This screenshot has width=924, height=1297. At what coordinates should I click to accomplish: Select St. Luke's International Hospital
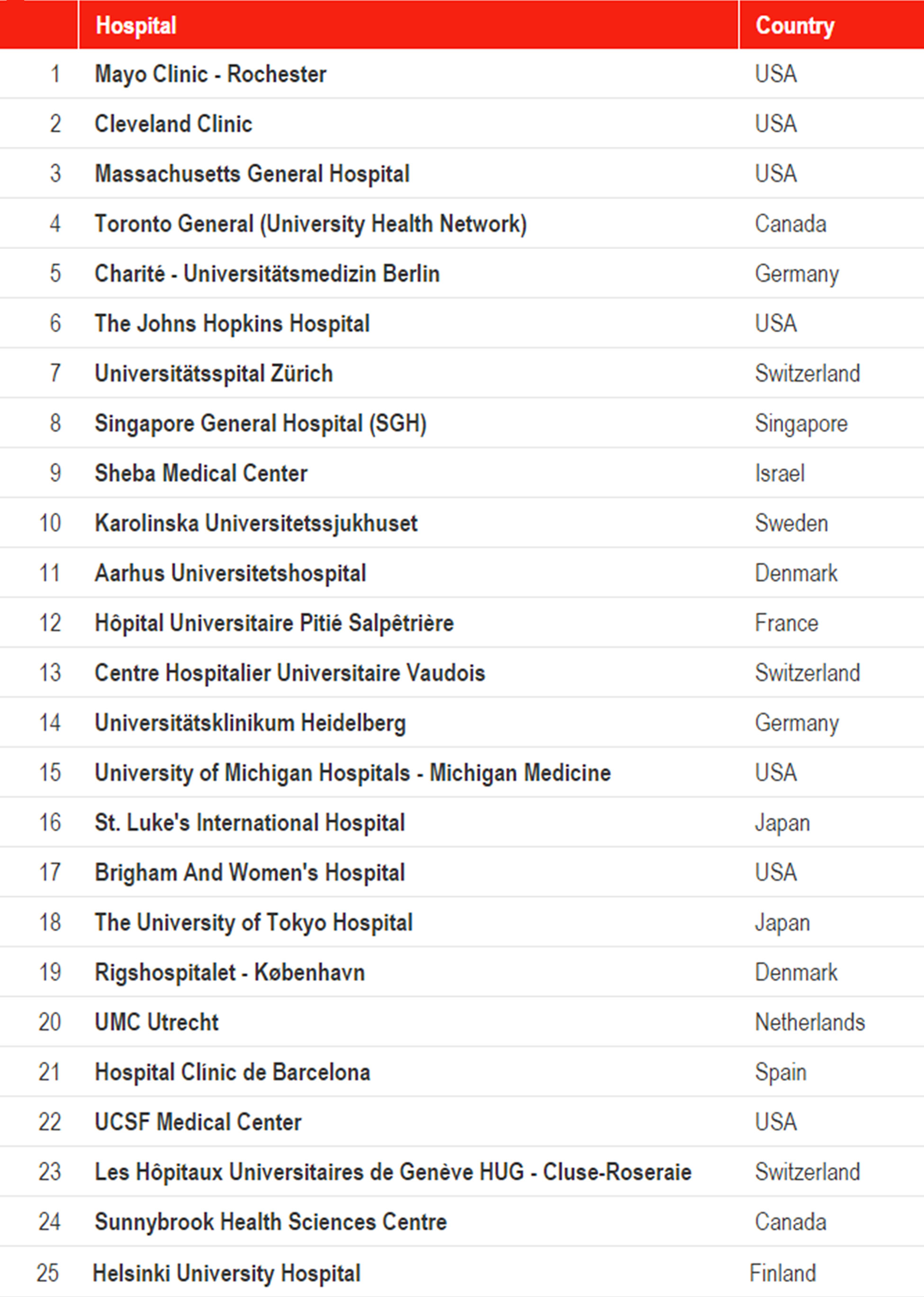[x=250, y=823]
